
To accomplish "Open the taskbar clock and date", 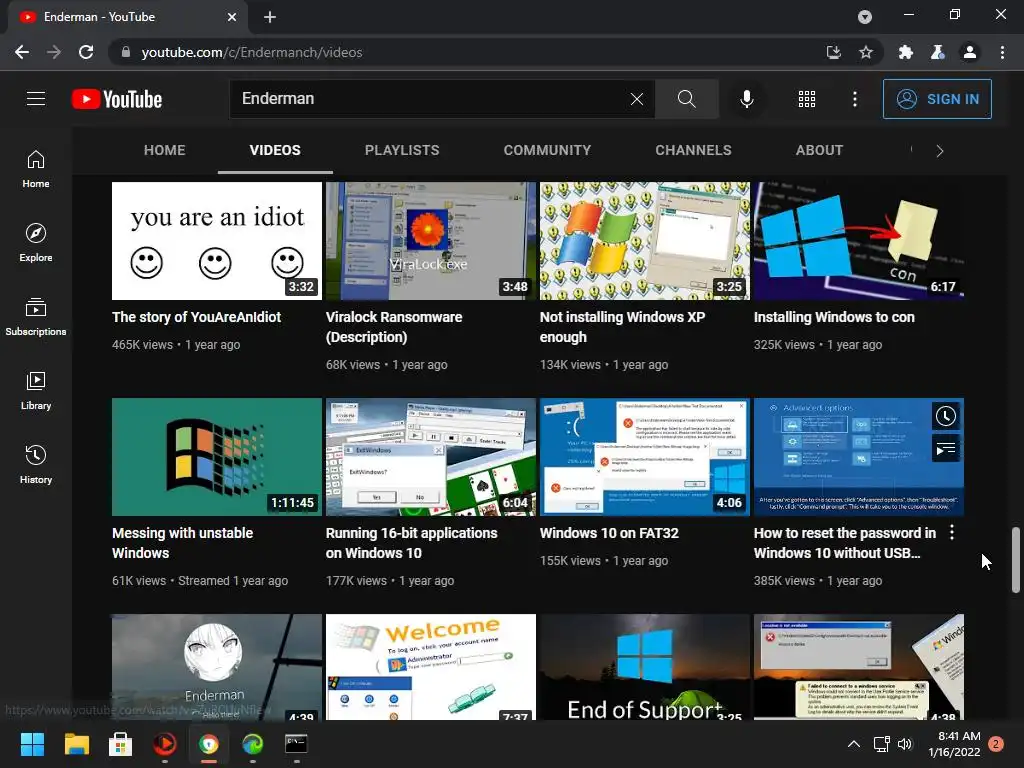I will (955, 744).
